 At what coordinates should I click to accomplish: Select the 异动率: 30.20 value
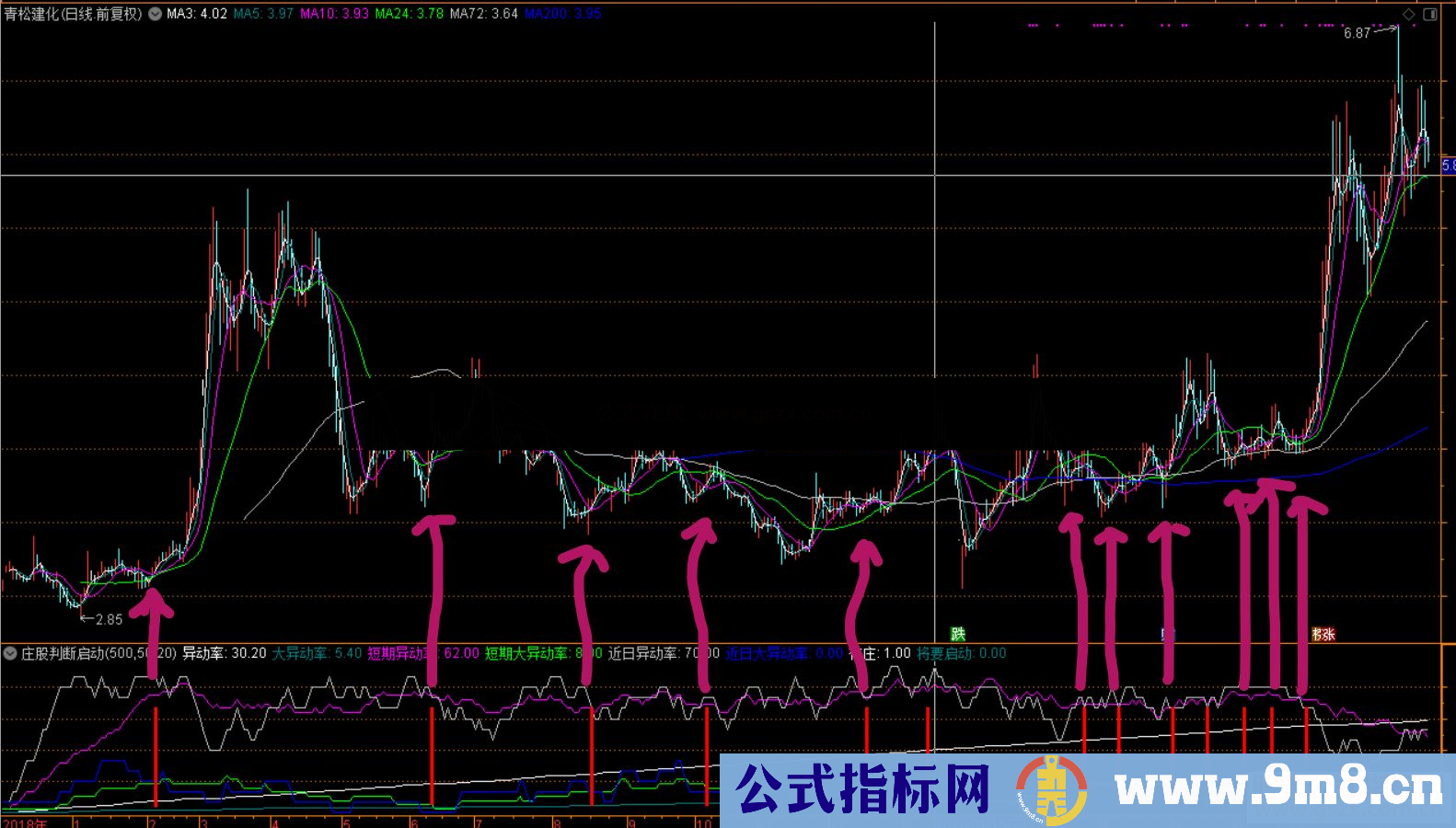coord(224,653)
